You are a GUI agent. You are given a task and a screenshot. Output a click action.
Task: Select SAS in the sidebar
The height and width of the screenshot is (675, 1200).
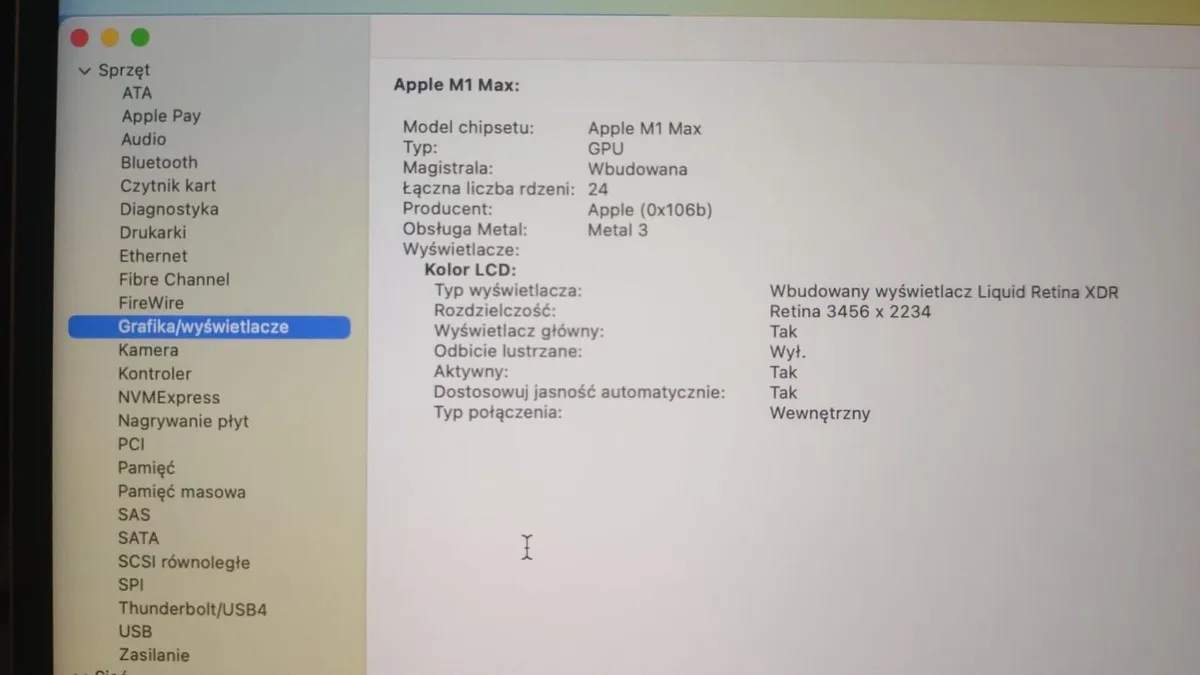(134, 515)
